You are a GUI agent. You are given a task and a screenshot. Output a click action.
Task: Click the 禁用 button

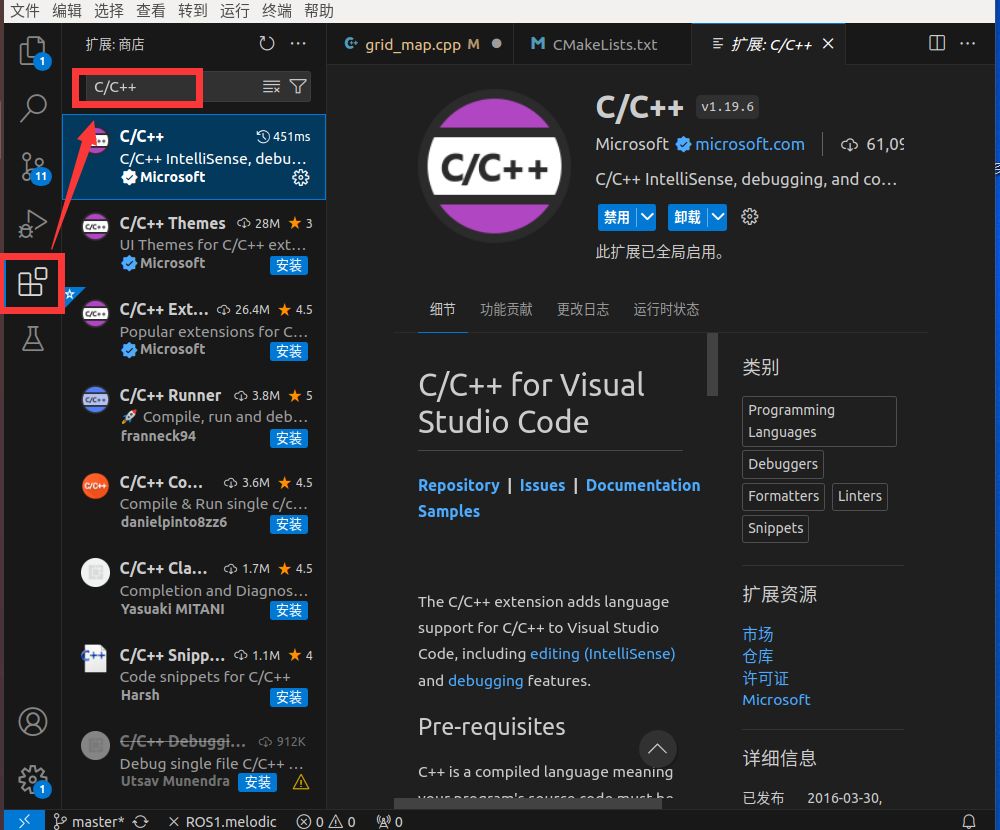[617, 218]
